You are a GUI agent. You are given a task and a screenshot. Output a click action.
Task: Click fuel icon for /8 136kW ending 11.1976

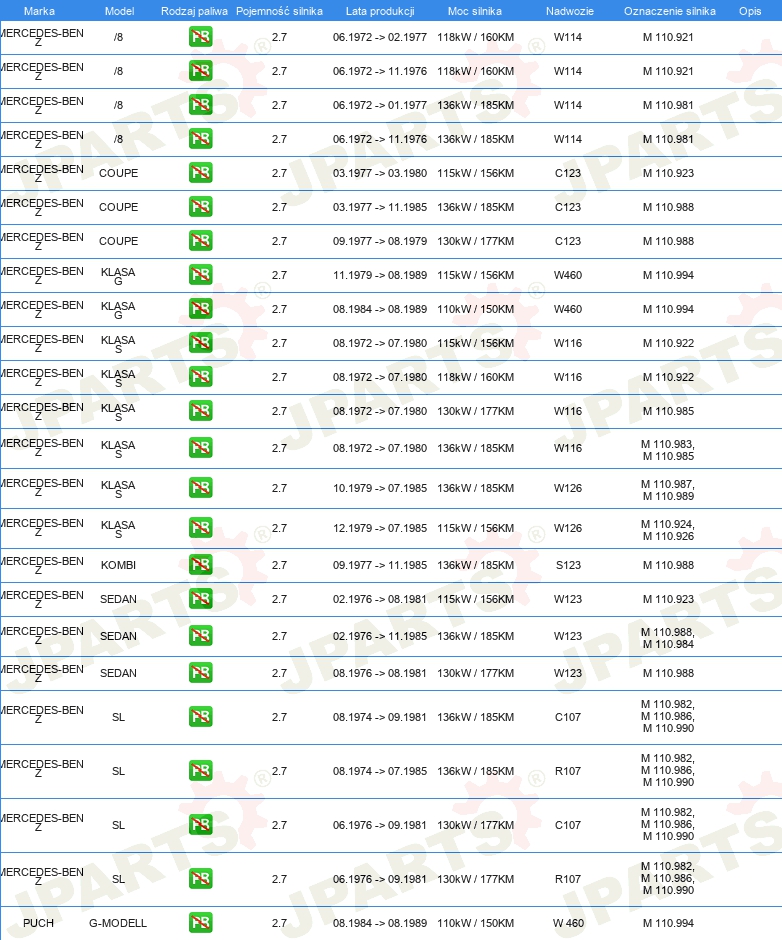pyautogui.click(x=200, y=139)
